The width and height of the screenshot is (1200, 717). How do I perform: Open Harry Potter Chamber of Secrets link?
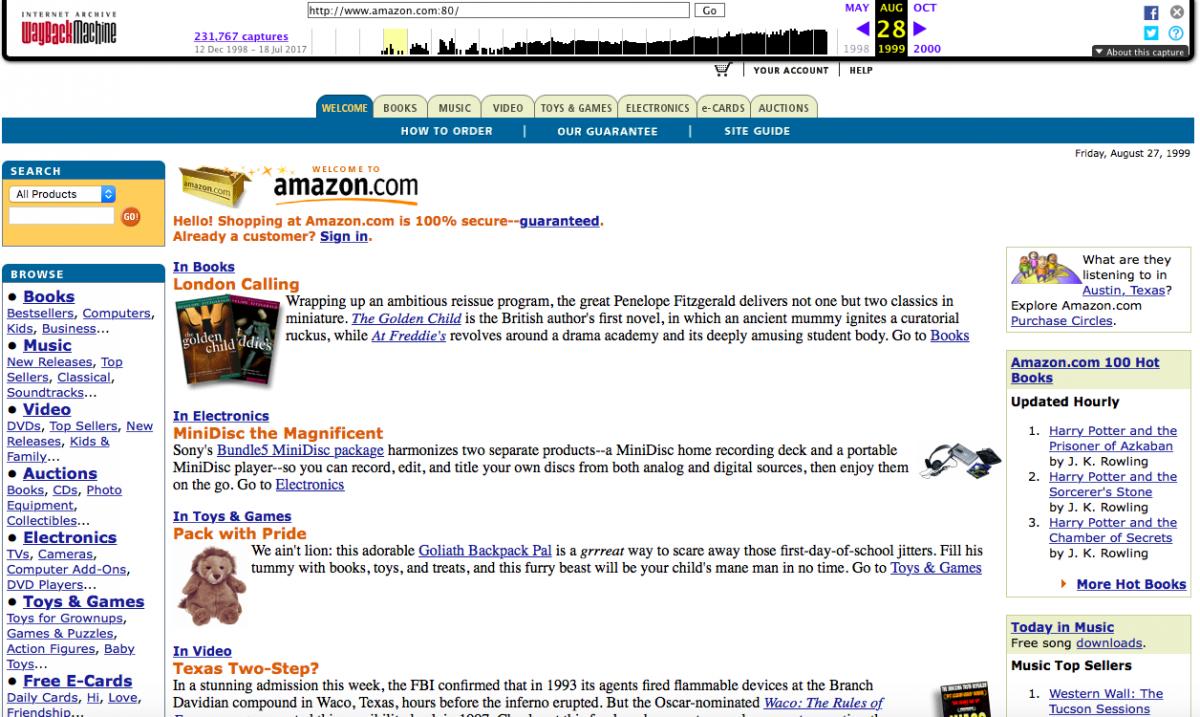point(1113,531)
